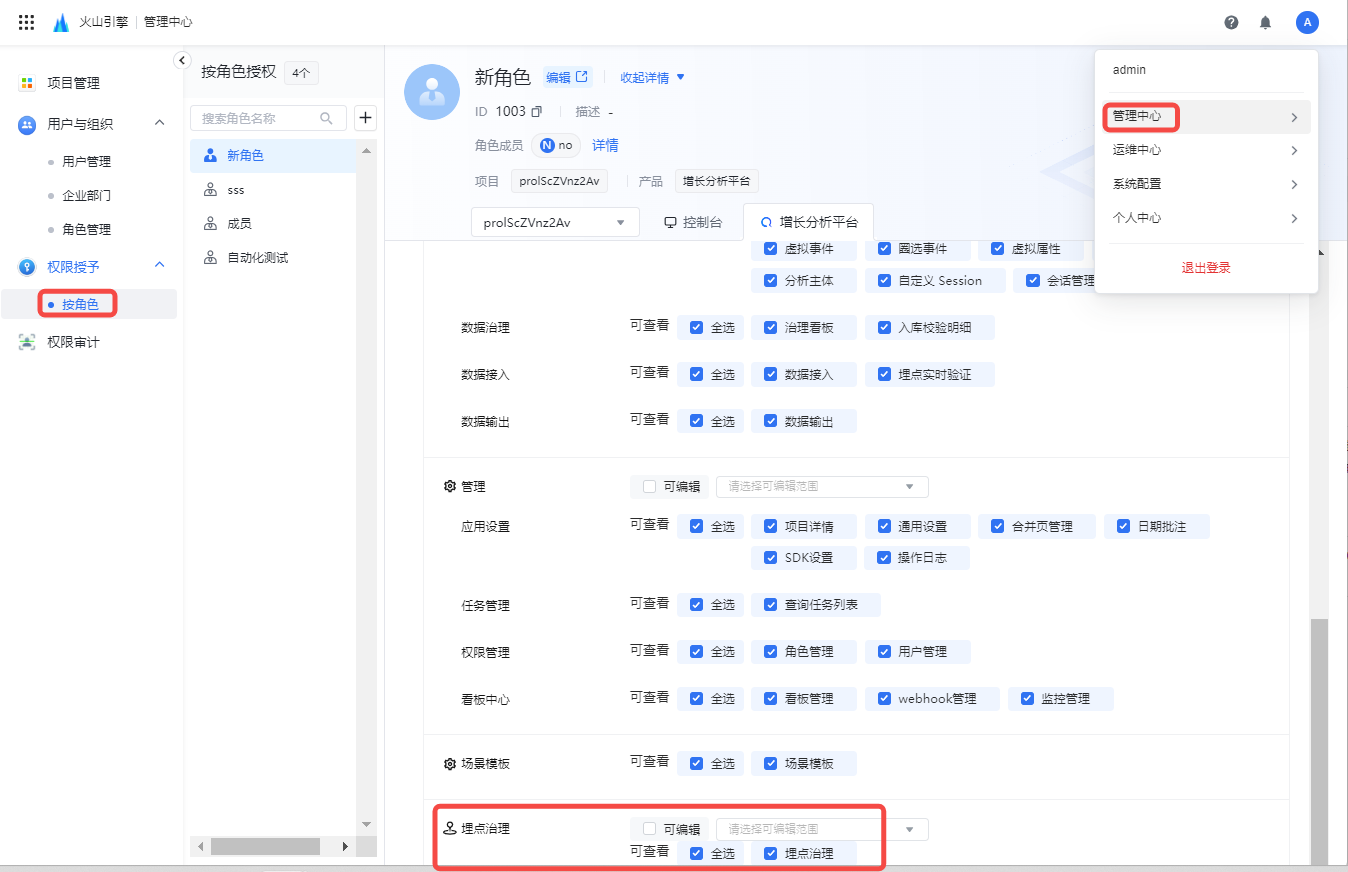Open help via the question mark icon
Screen dimensions: 1348x872
pos(1231,22)
